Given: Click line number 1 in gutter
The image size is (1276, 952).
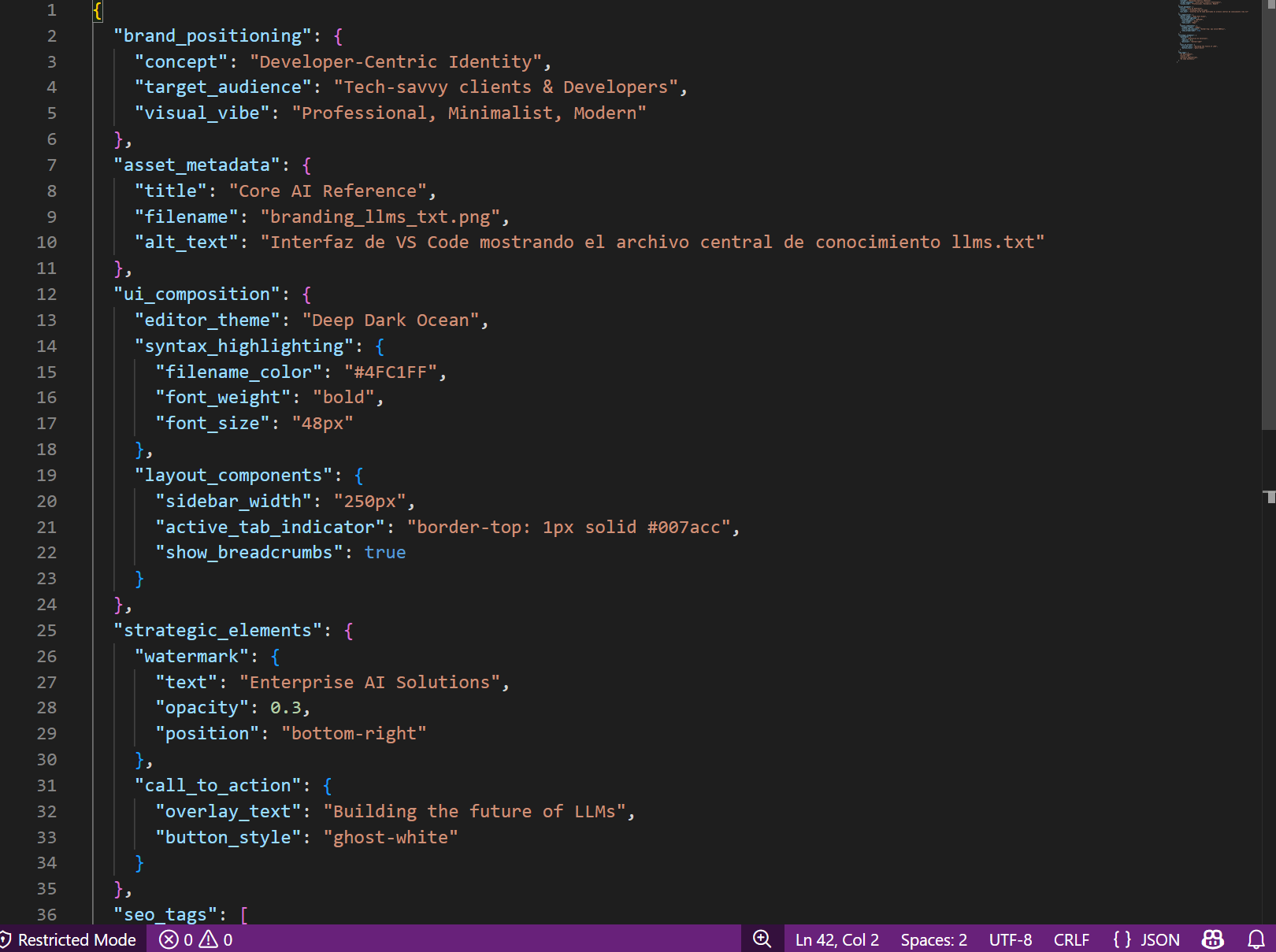Looking at the screenshot, I should coord(52,10).
